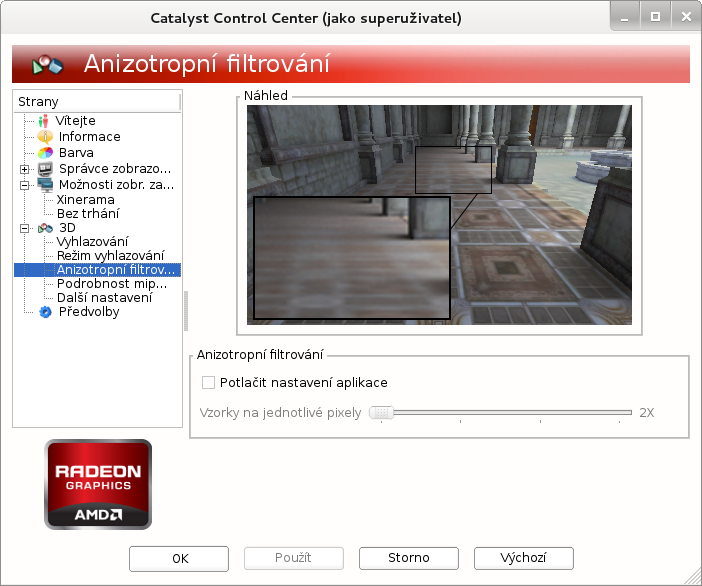The width and height of the screenshot is (702, 586).
Task: Select Vyhlazování in the tree
Action: point(92,242)
